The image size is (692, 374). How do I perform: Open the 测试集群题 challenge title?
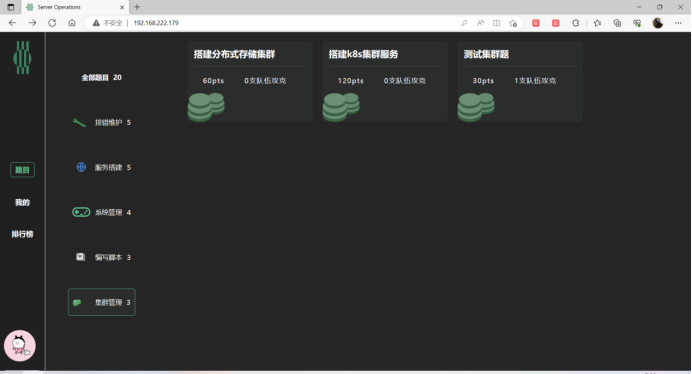click(486, 54)
